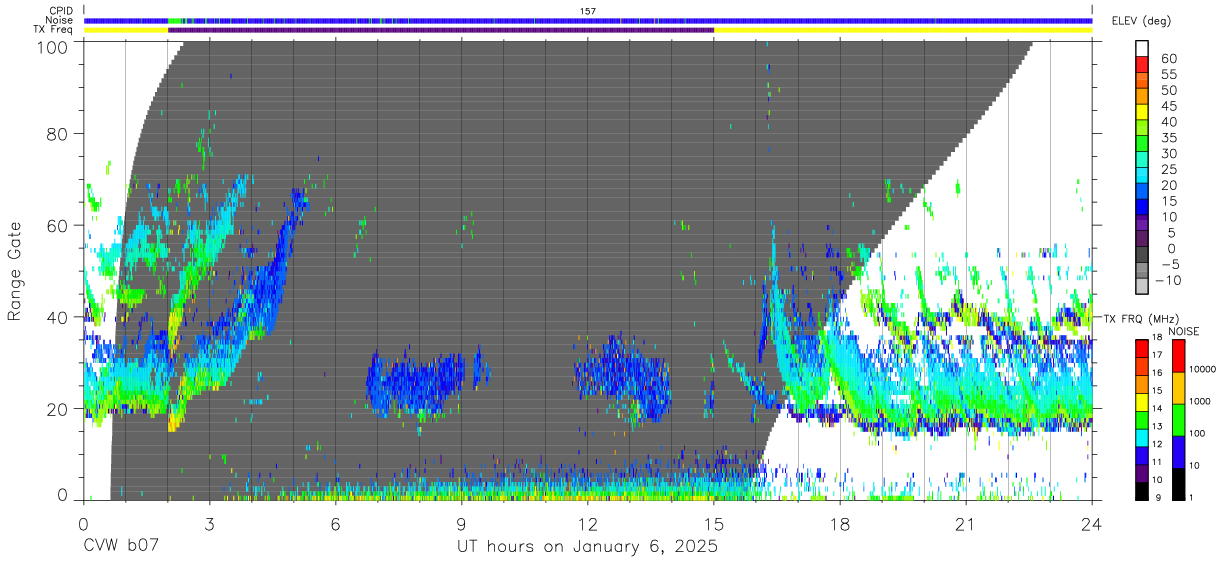Click the -10 label on ELEV color bar
The image size is (1228, 567).
(1167, 280)
